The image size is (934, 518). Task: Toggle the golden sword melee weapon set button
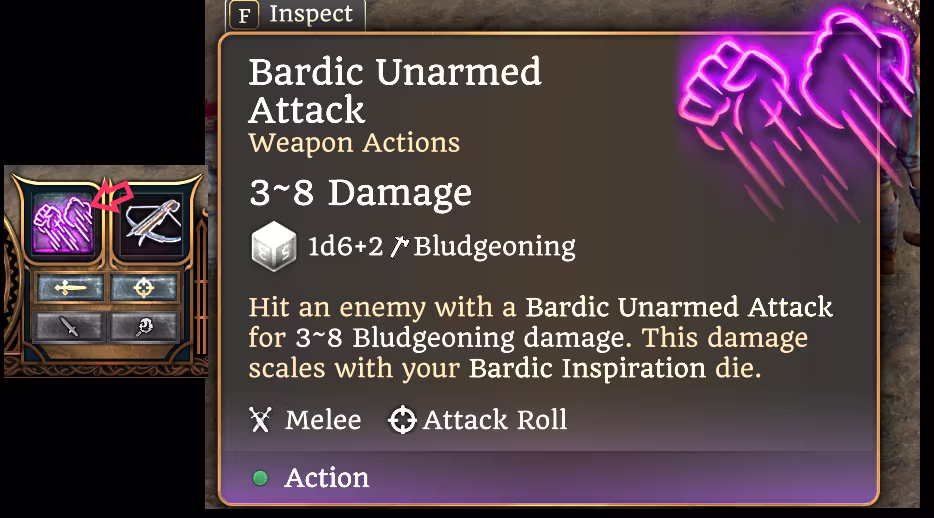tap(70, 288)
